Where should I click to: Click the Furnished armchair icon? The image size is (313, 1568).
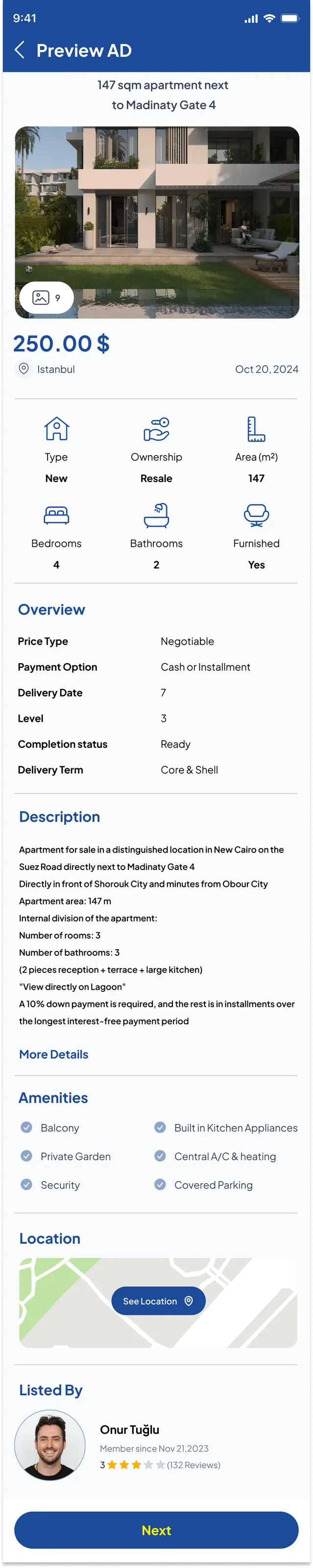tap(256, 515)
